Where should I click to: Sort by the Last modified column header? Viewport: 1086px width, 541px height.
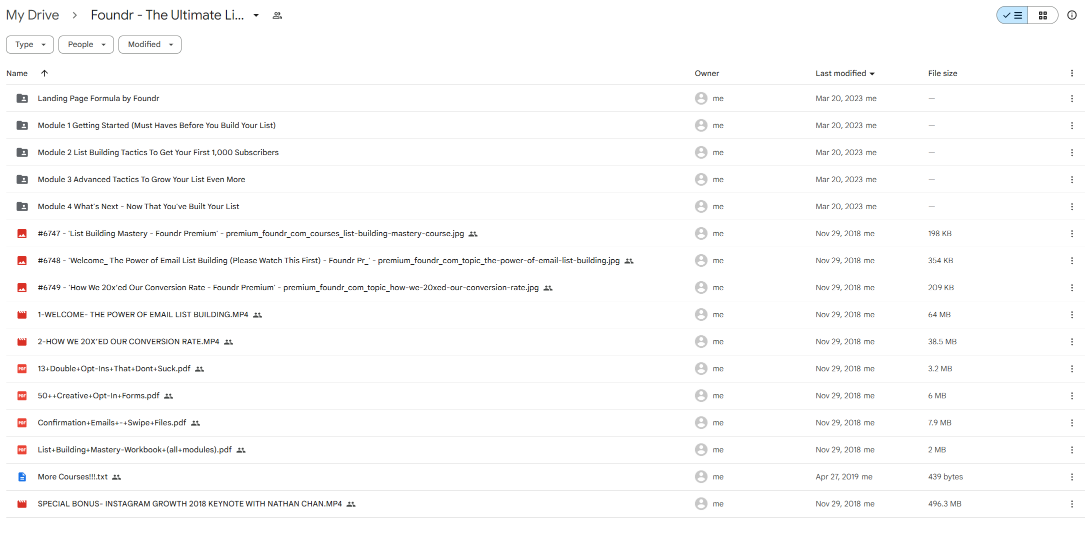(x=840, y=73)
